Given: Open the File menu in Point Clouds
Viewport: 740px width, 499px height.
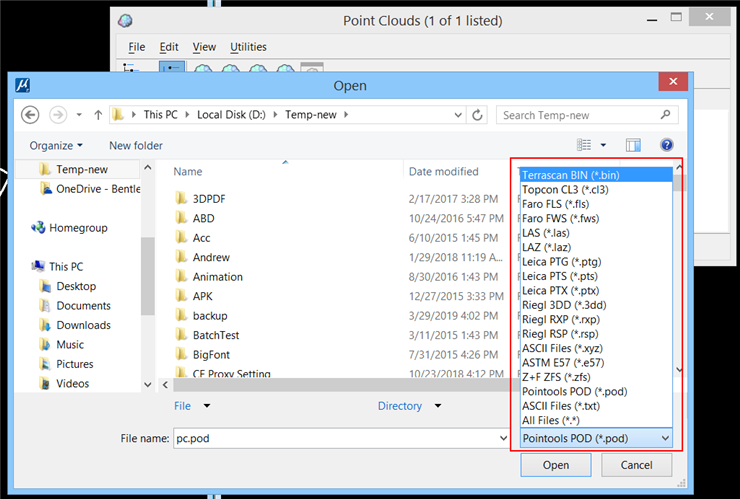Looking at the screenshot, I should click(137, 47).
